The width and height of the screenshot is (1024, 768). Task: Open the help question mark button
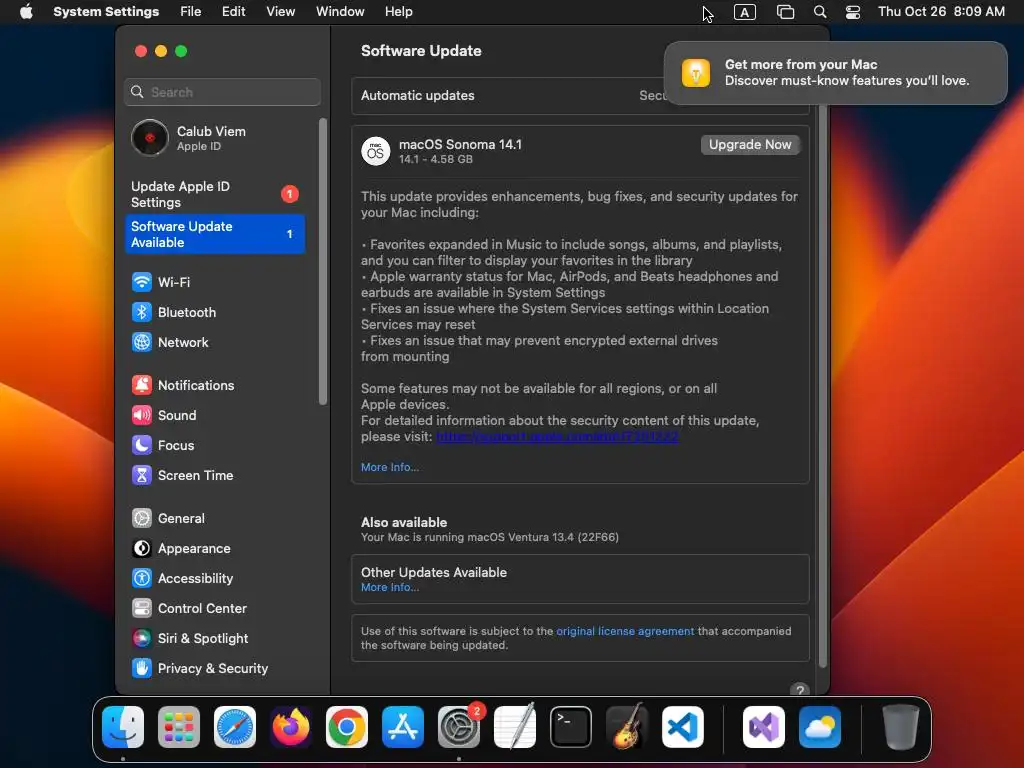pyautogui.click(x=799, y=690)
